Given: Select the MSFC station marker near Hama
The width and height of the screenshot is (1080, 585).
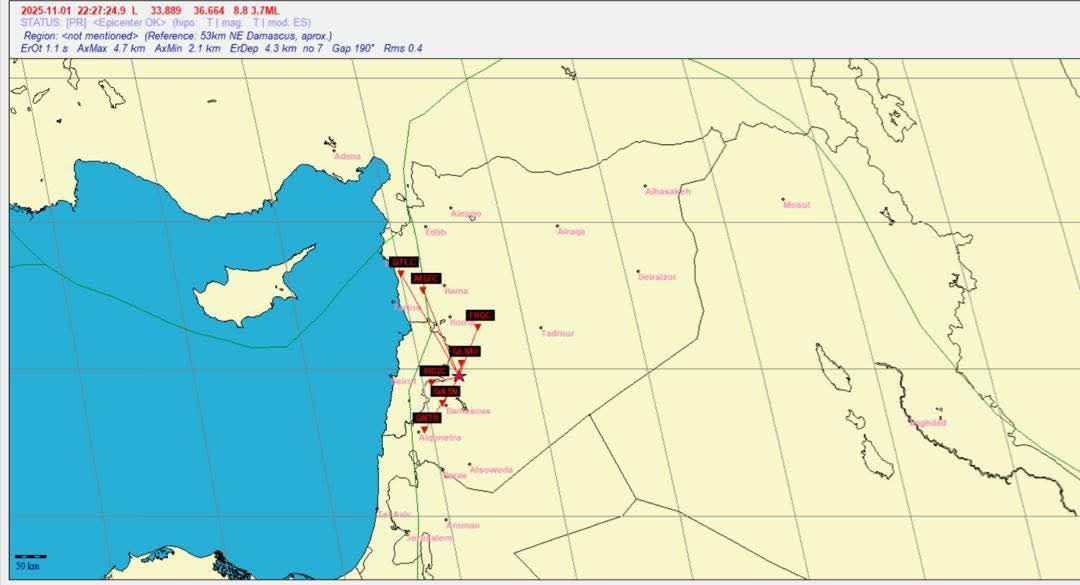Looking at the screenshot, I should pyautogui.click(x=423, y=290).
